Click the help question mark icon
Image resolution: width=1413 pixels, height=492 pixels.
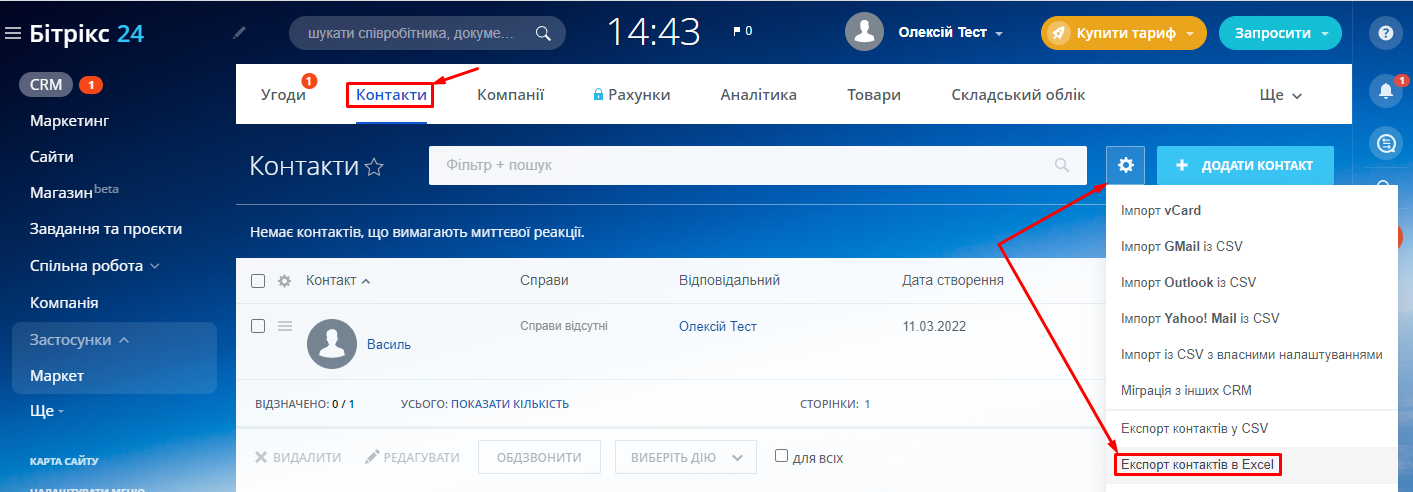point(1385,33)
